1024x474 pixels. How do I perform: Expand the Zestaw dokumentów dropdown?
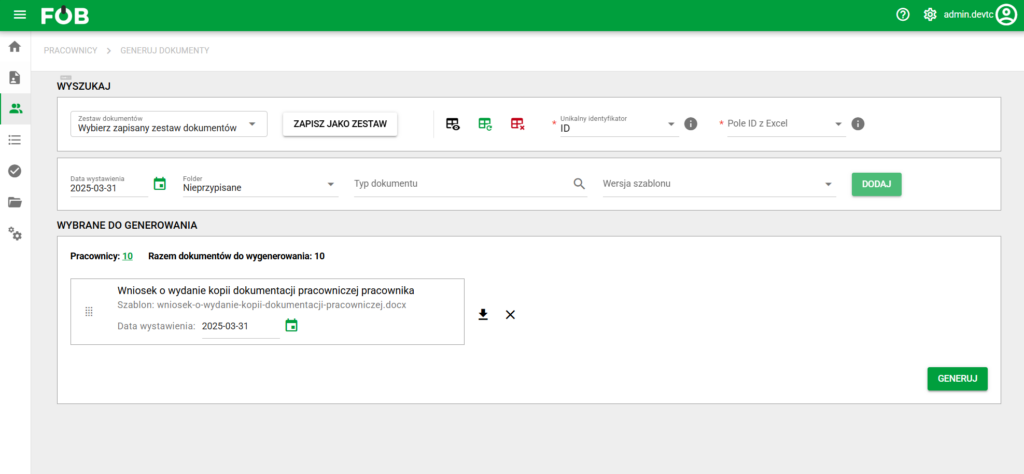[252, 124]
